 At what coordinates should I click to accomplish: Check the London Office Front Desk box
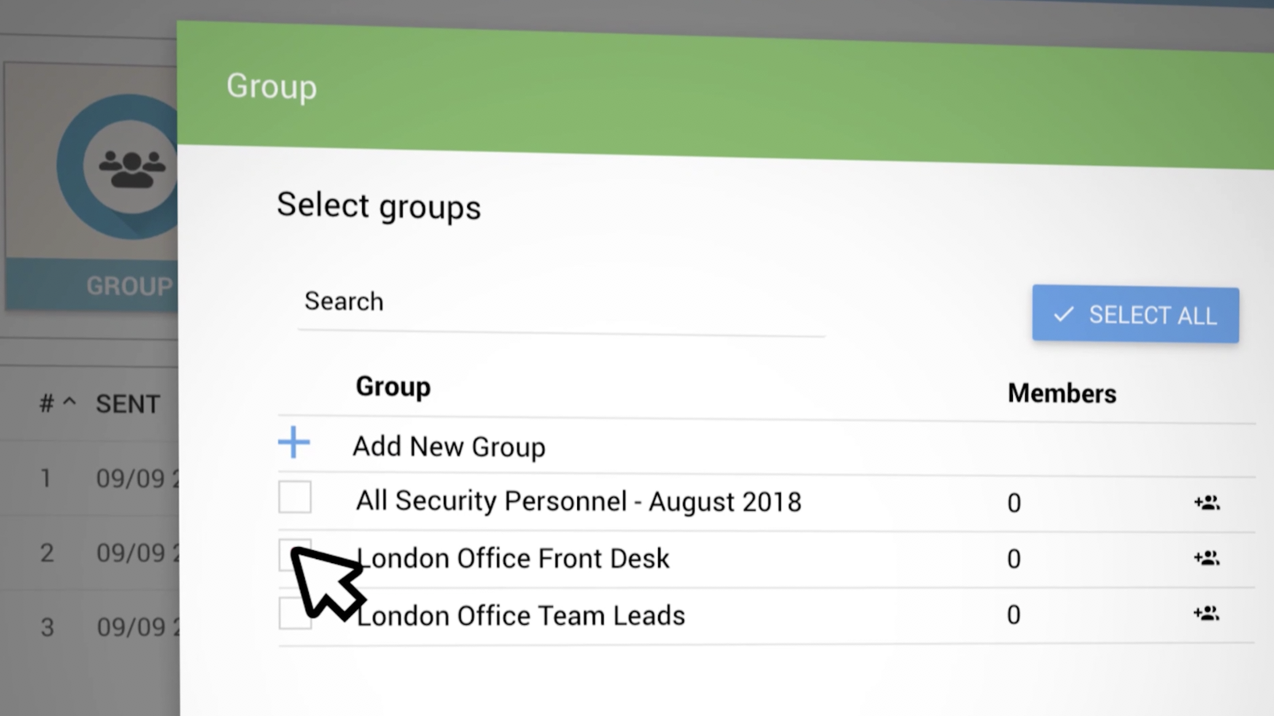click(x=294, y=554)
